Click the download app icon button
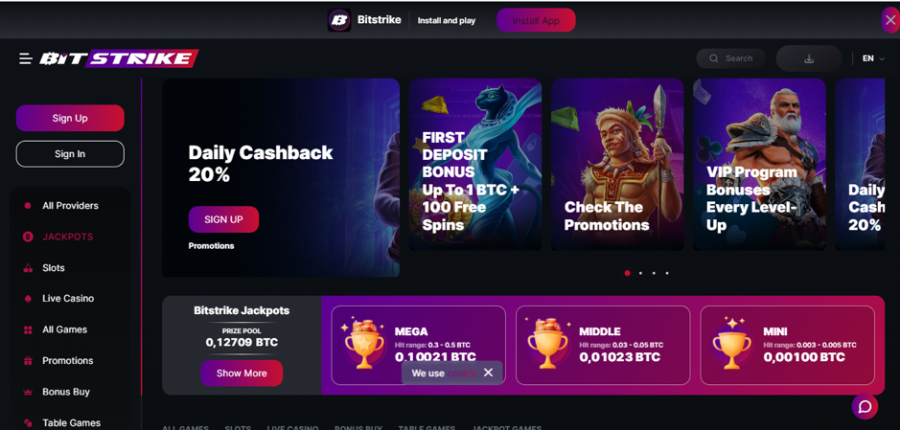The width and height of the screenshot is (900, 430). pyautogui.click(x=809, y=59)
